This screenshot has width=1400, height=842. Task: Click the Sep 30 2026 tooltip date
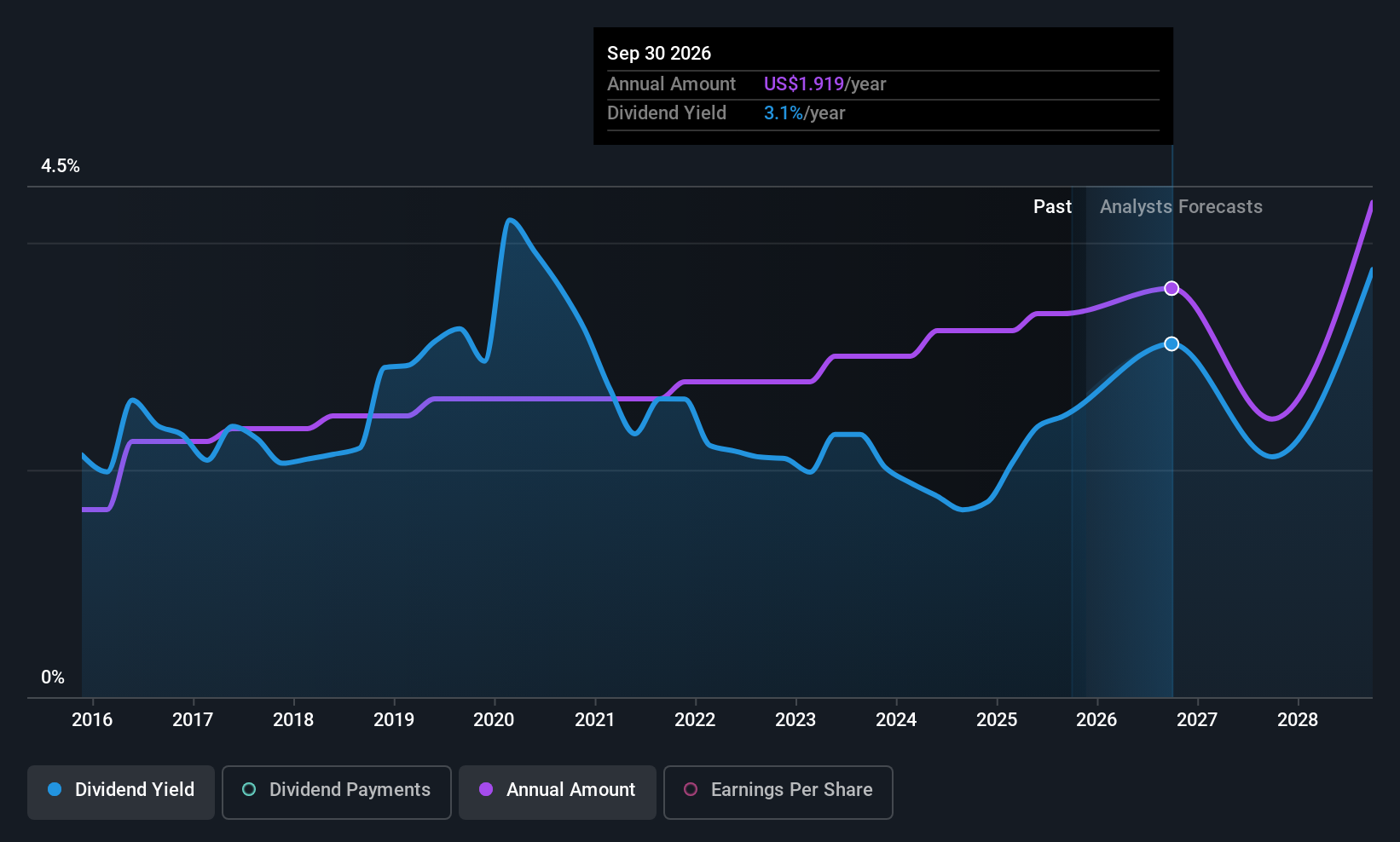tap(659, 53)
